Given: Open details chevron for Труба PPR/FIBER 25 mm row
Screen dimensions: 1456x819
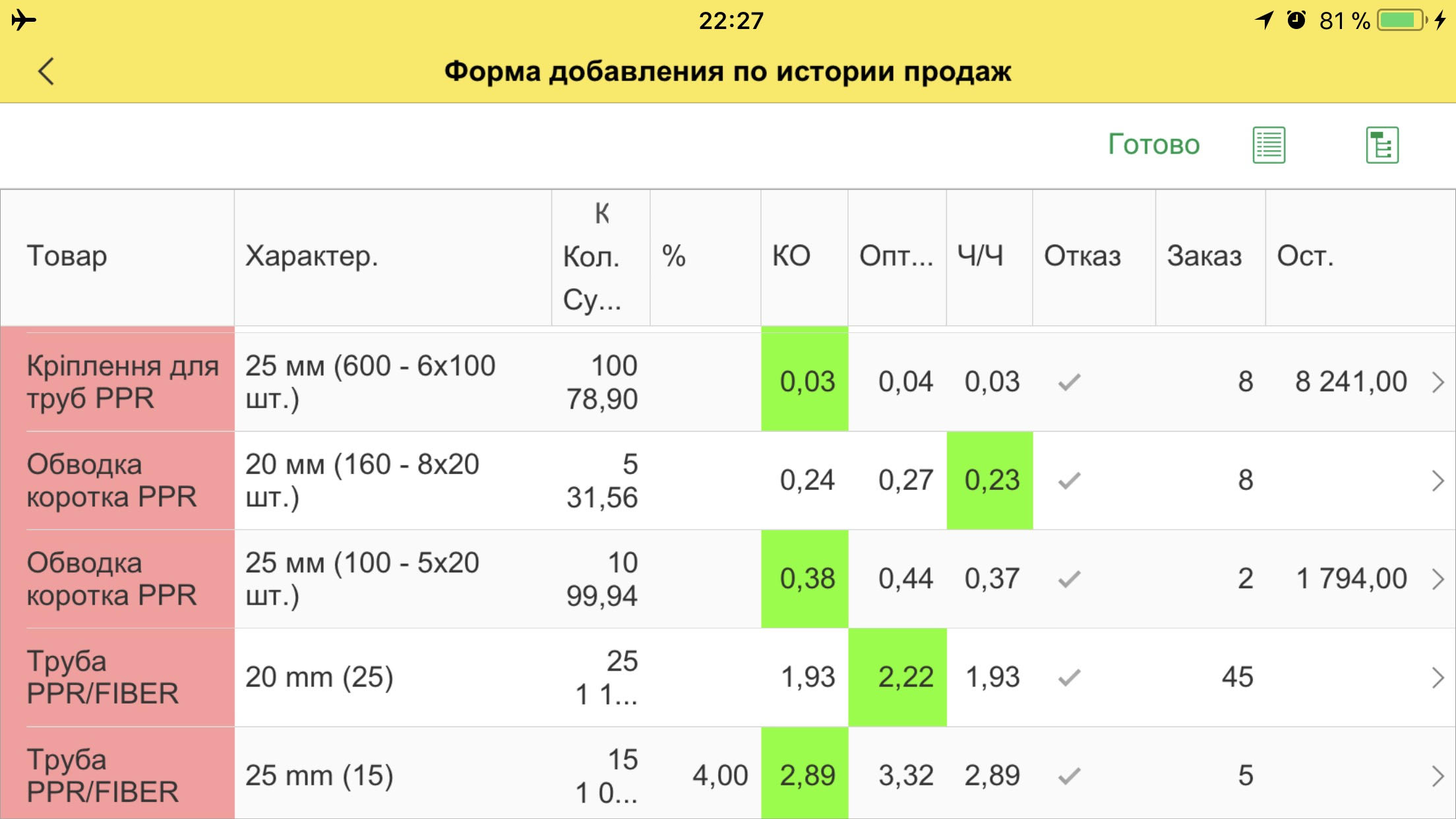Looking at the screenshot, I should coord(1438,776).
